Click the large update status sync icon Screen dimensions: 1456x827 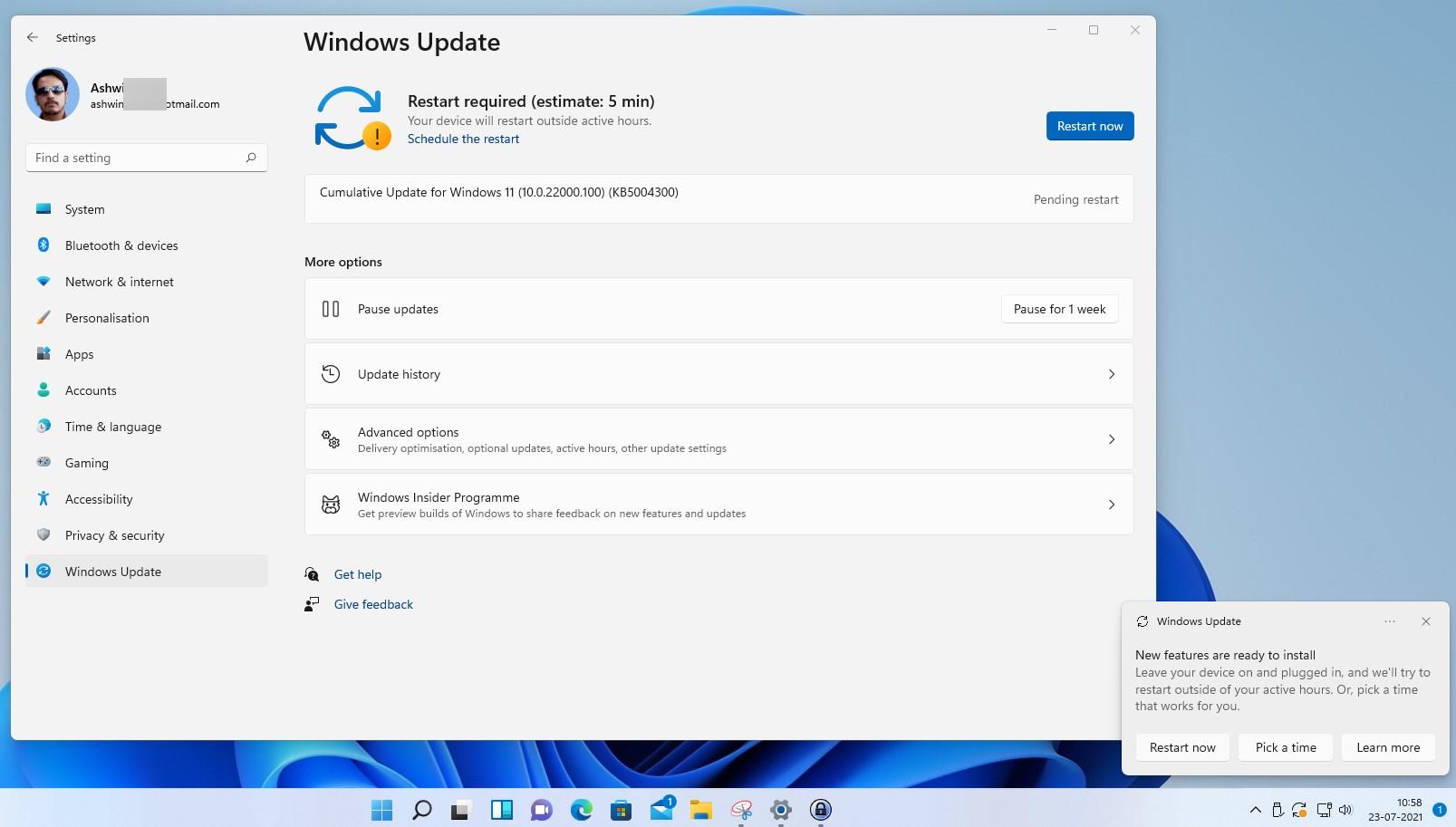click(x=352, y=118)
